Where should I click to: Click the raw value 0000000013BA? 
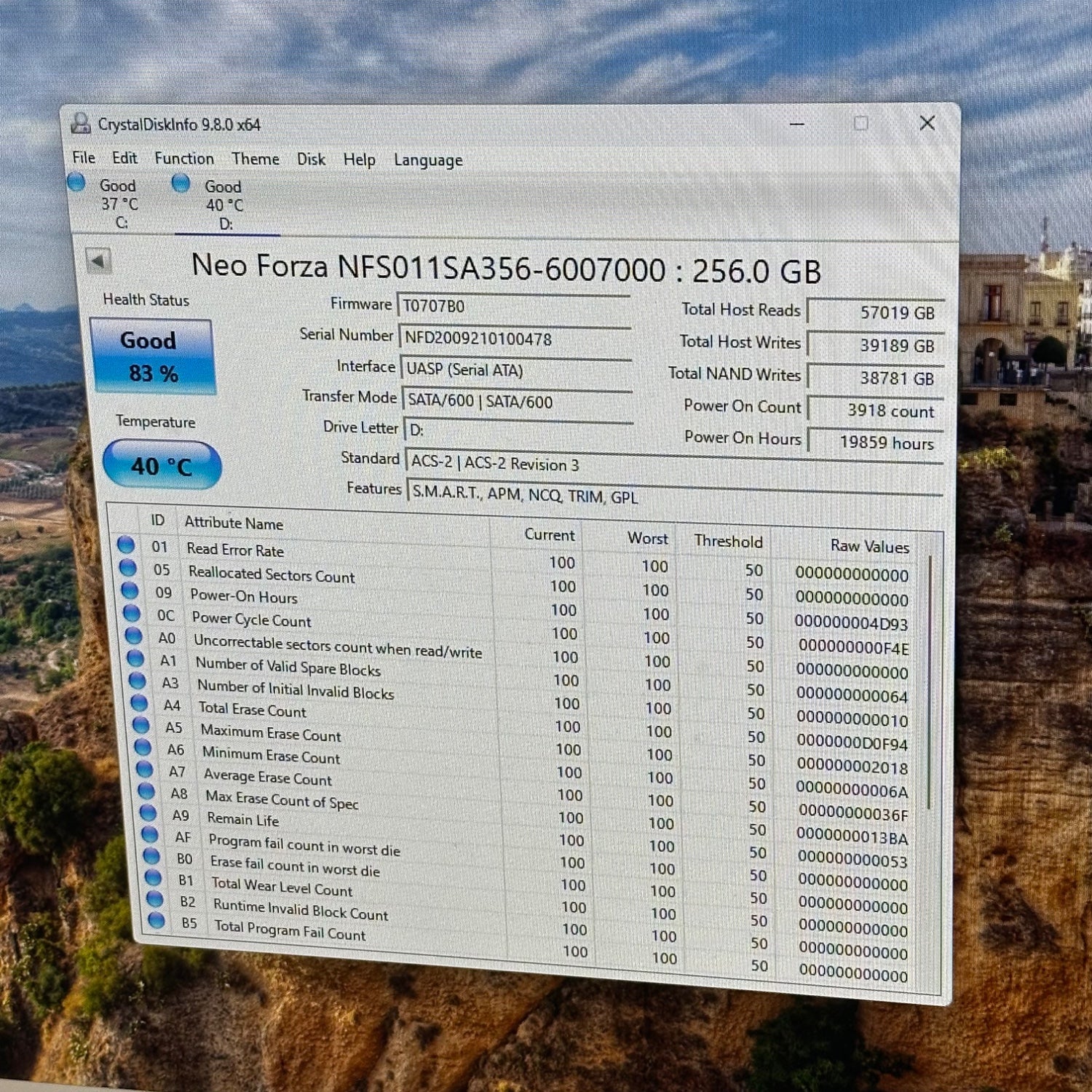[x=852, y=837]
